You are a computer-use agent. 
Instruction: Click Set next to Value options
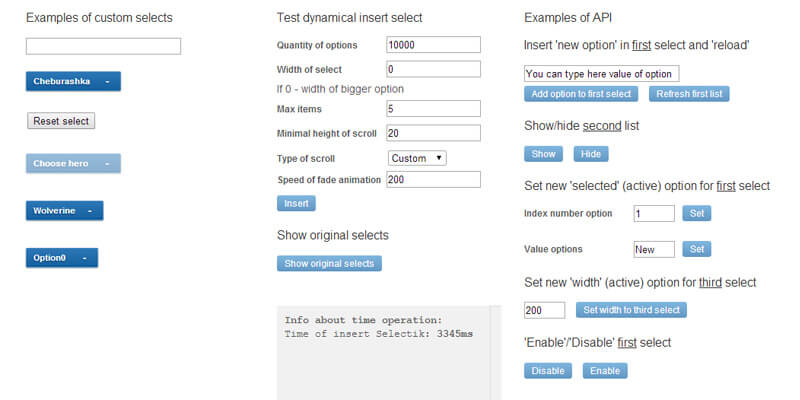[x=696, y=249]
